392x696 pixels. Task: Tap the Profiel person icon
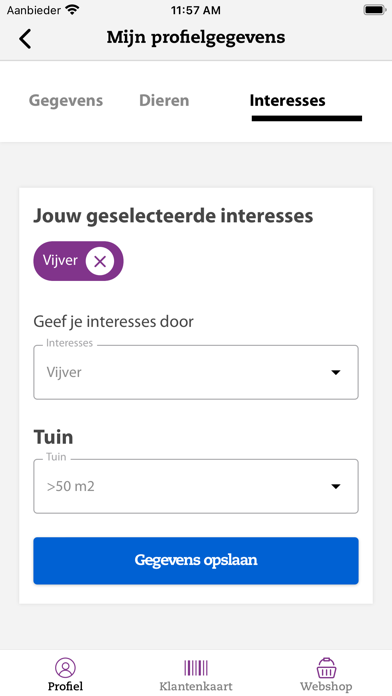[x=65, y=668]
